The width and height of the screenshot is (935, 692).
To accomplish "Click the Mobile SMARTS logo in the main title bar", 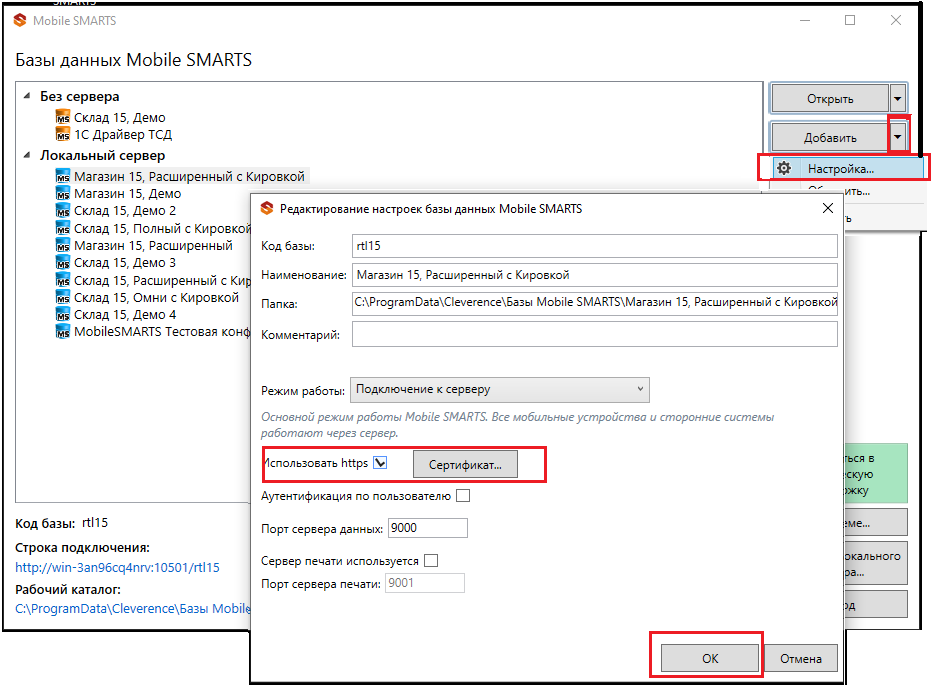I will [20, 20].
